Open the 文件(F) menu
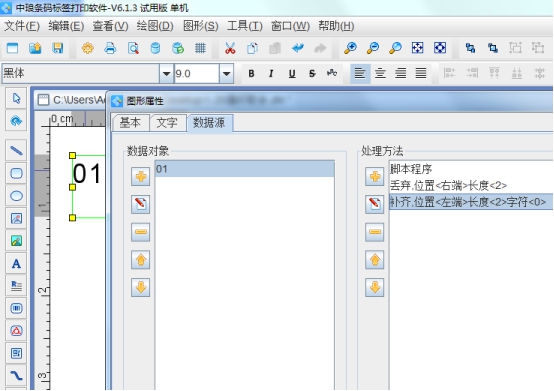 [x=22, y=26]
